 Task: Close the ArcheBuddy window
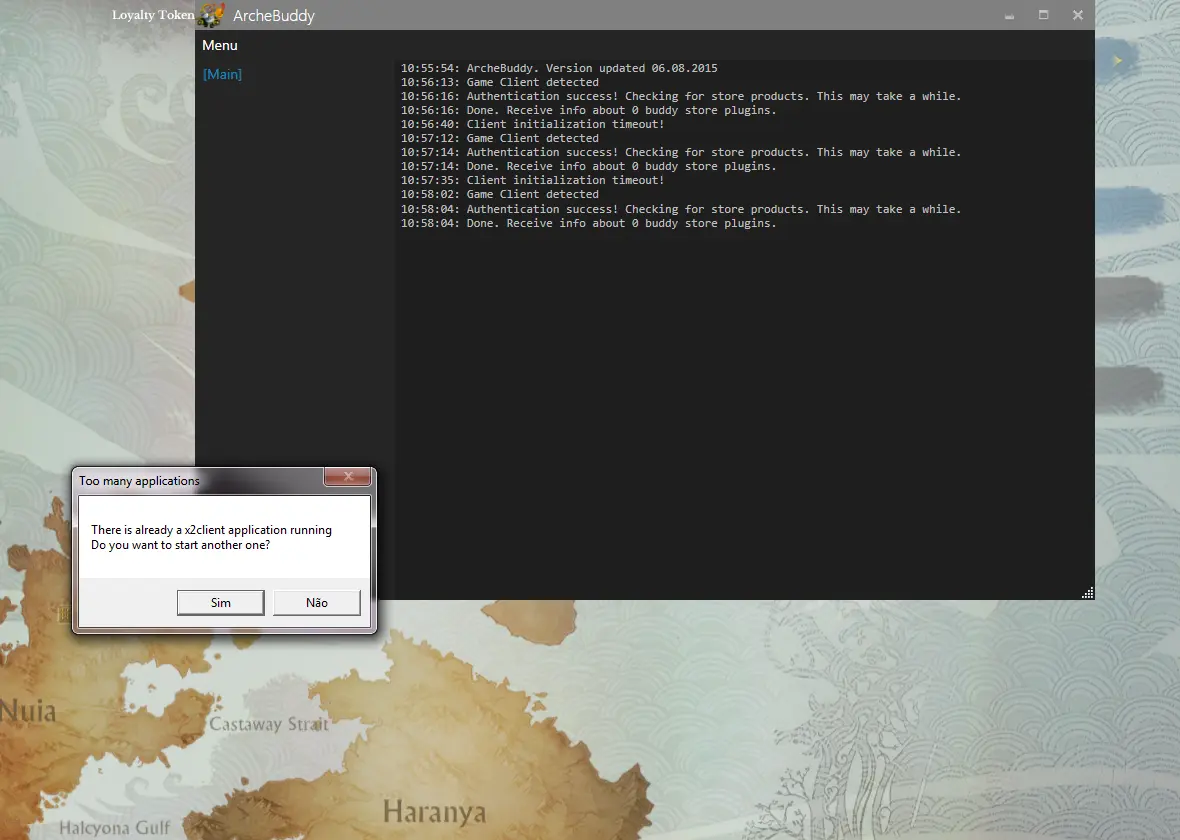click(x=1078, y=15)
